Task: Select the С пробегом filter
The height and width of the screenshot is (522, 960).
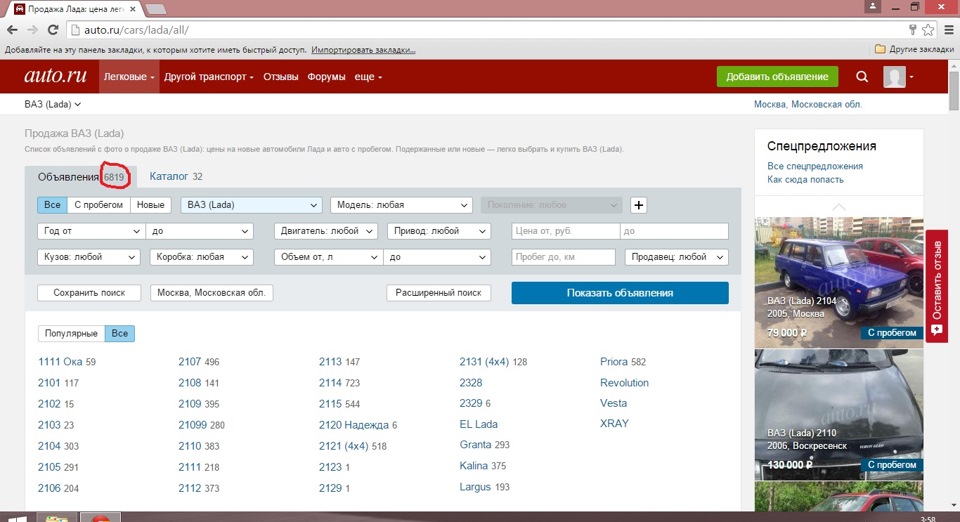Action: tap(99, 205)
